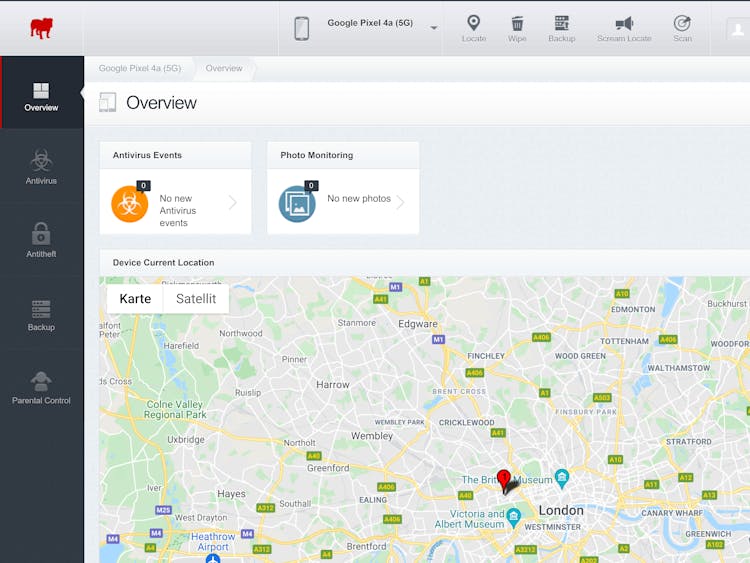750x563 pixels.
Task: Click the Wipe trash icon
Action: [x=517, y=29]
